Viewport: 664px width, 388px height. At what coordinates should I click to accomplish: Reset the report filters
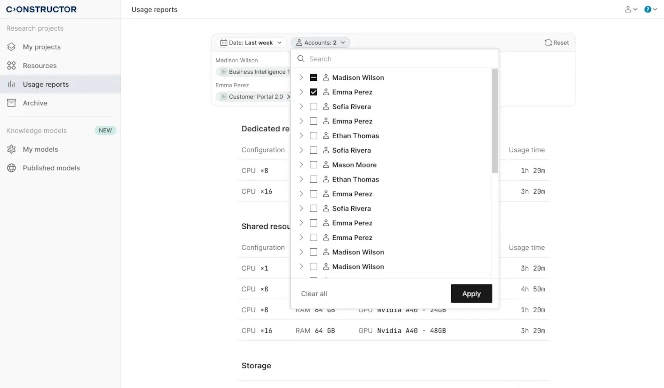click(556, 43)
